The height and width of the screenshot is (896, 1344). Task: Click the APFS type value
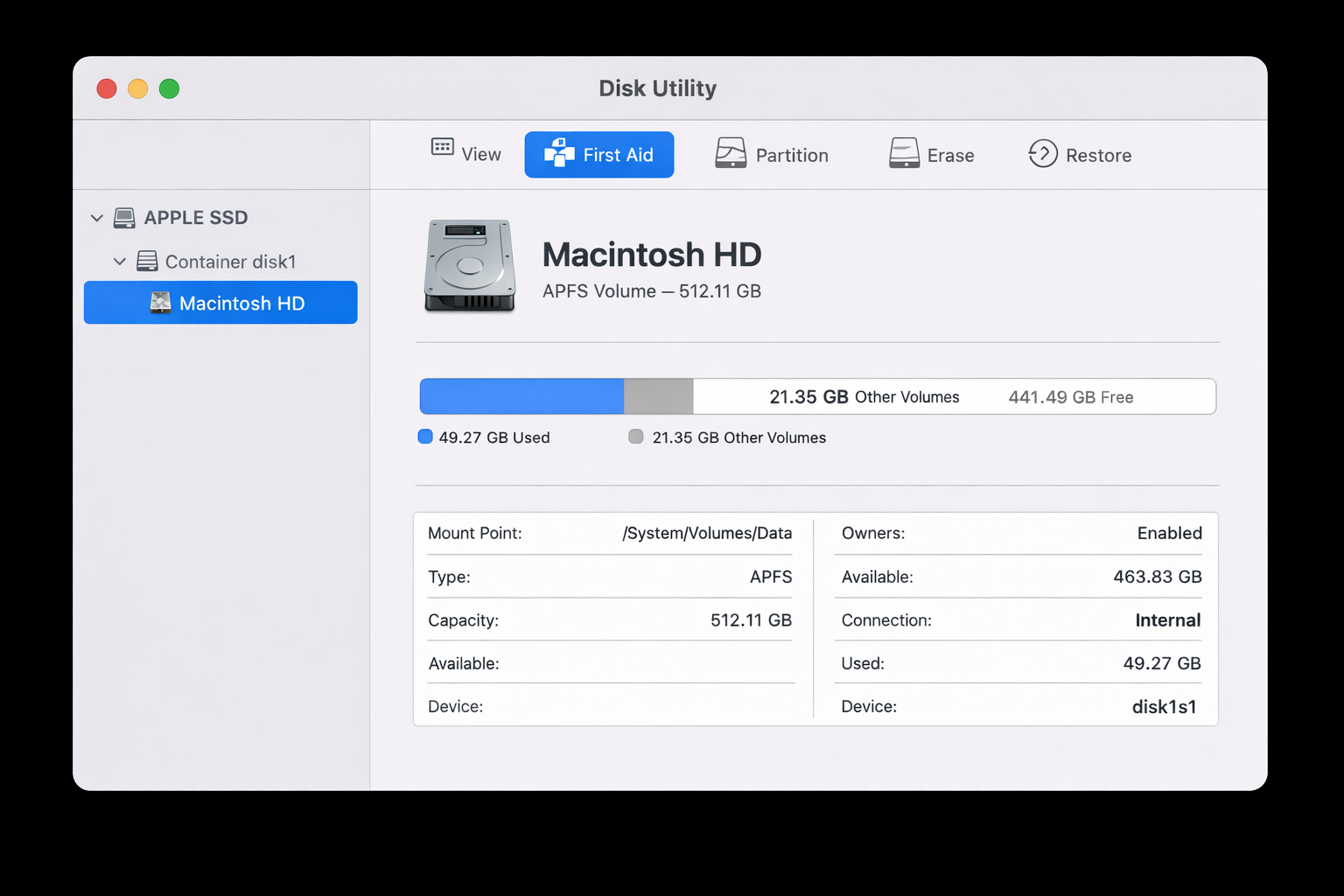pos(771,577)
